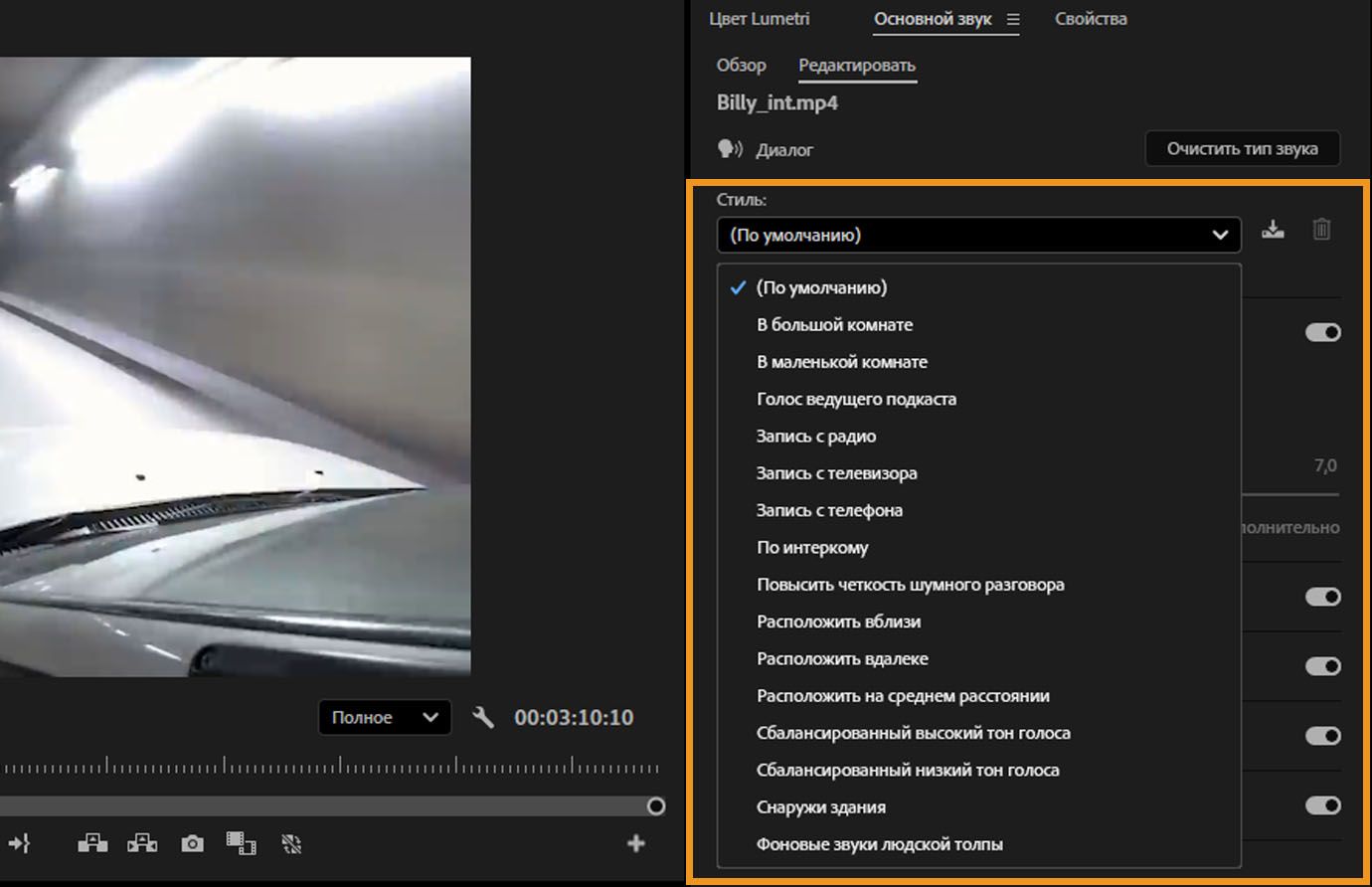Open the Button Editor with the plus icon
This screenshot has height=887, width=1372.
pyautogui.click(x=636, y=842)
